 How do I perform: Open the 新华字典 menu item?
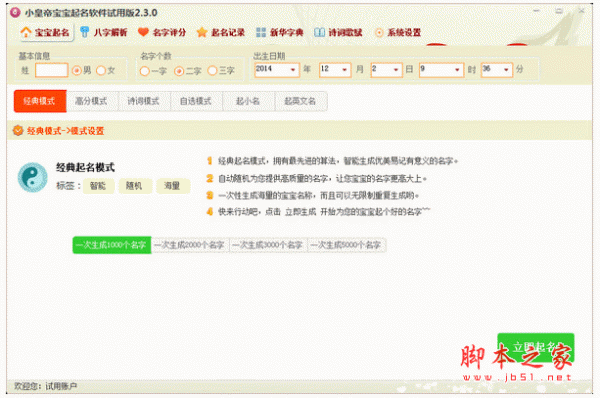point(280,32)
